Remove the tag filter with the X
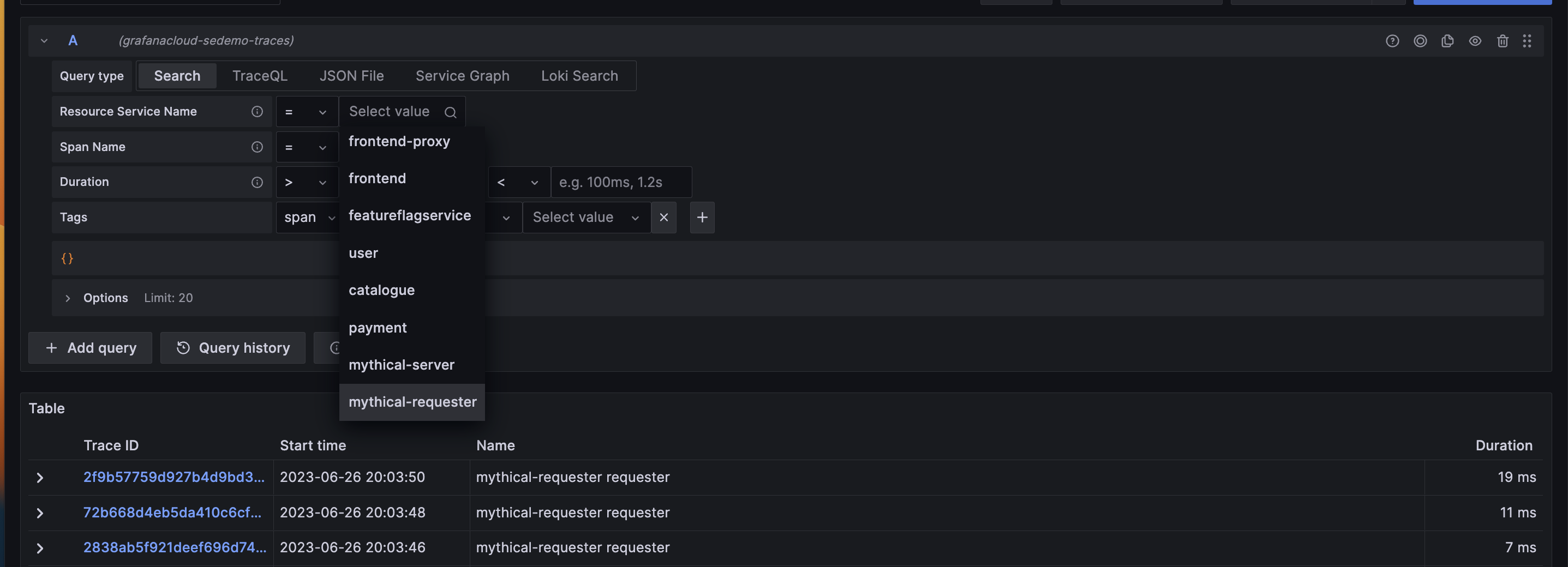Image resolution: width=1568 pixels, height=567 pixels. click(x=663, y=217)
